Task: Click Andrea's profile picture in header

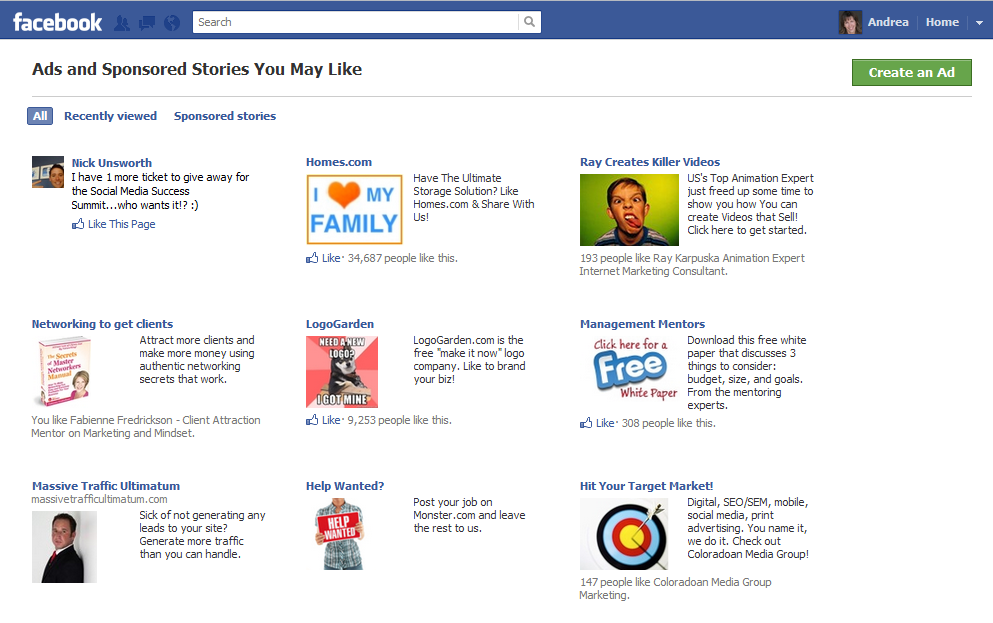Action: pyautogui.click(x=851, y=22)
